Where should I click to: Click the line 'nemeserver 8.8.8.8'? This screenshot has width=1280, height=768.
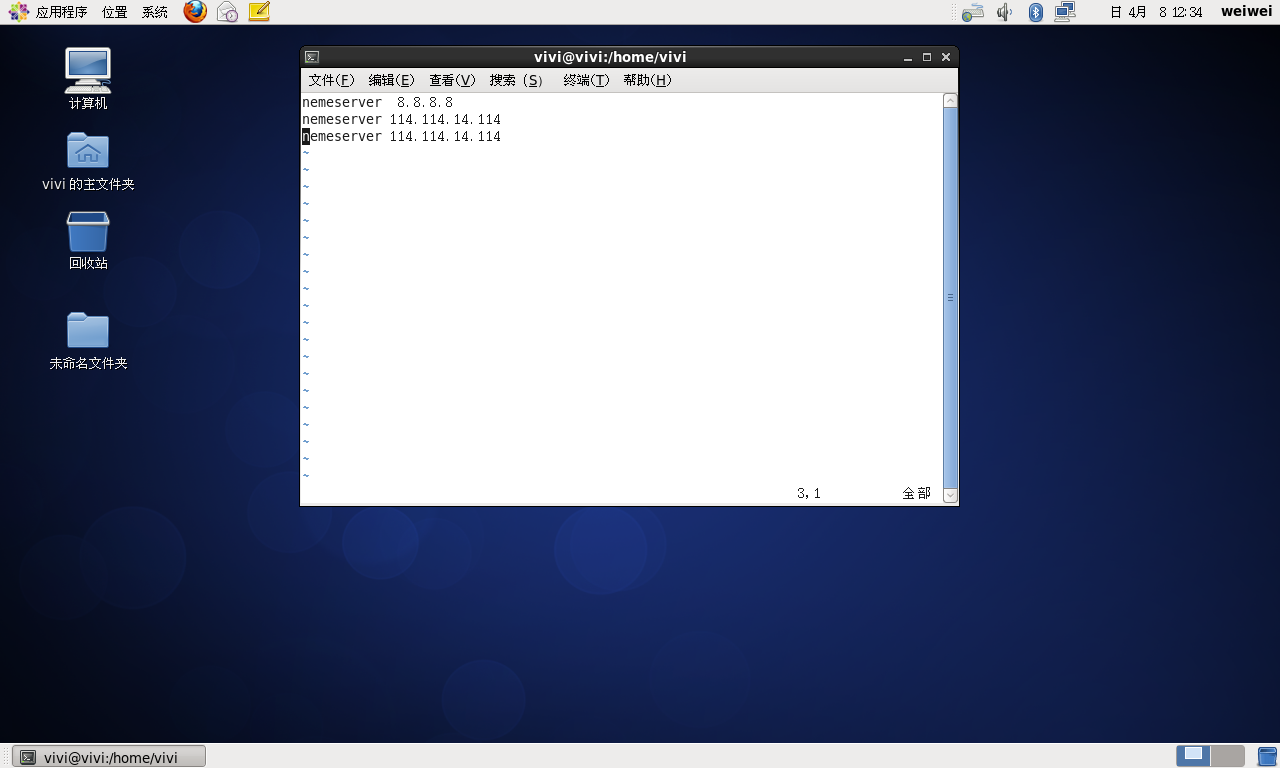coord(378,102)
